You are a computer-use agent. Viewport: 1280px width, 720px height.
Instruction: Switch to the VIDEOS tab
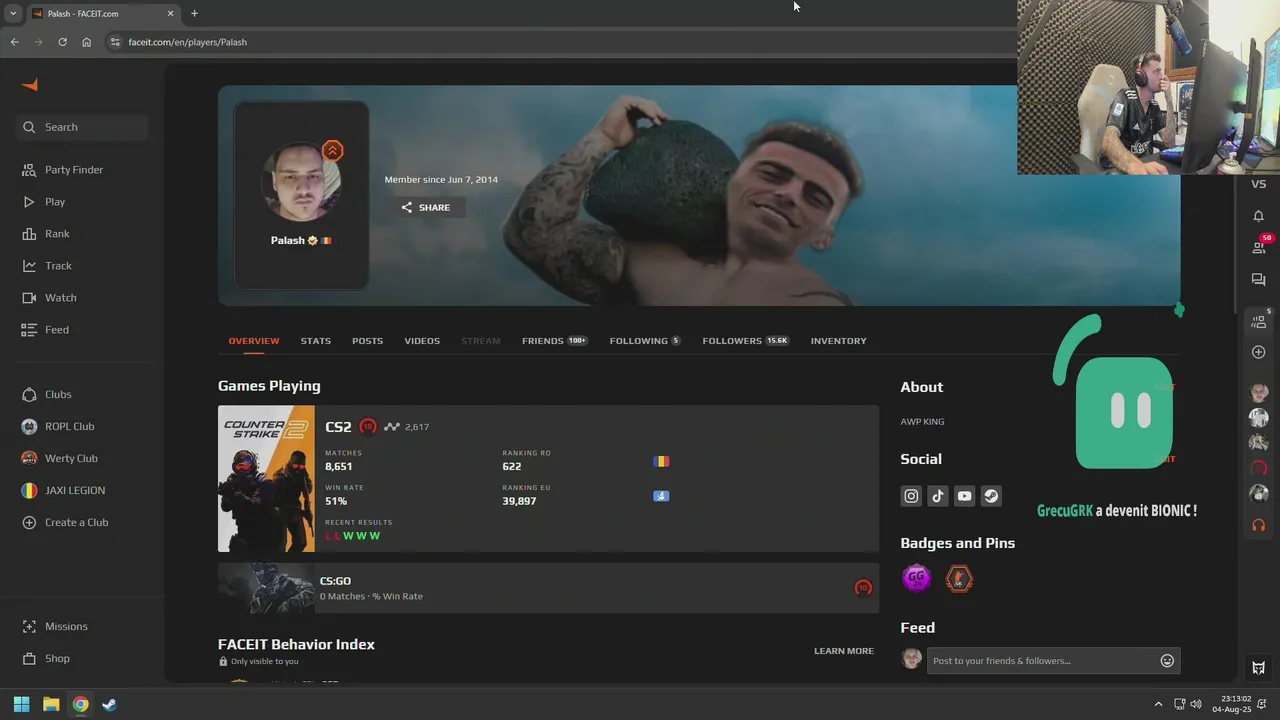pos(422,341)
